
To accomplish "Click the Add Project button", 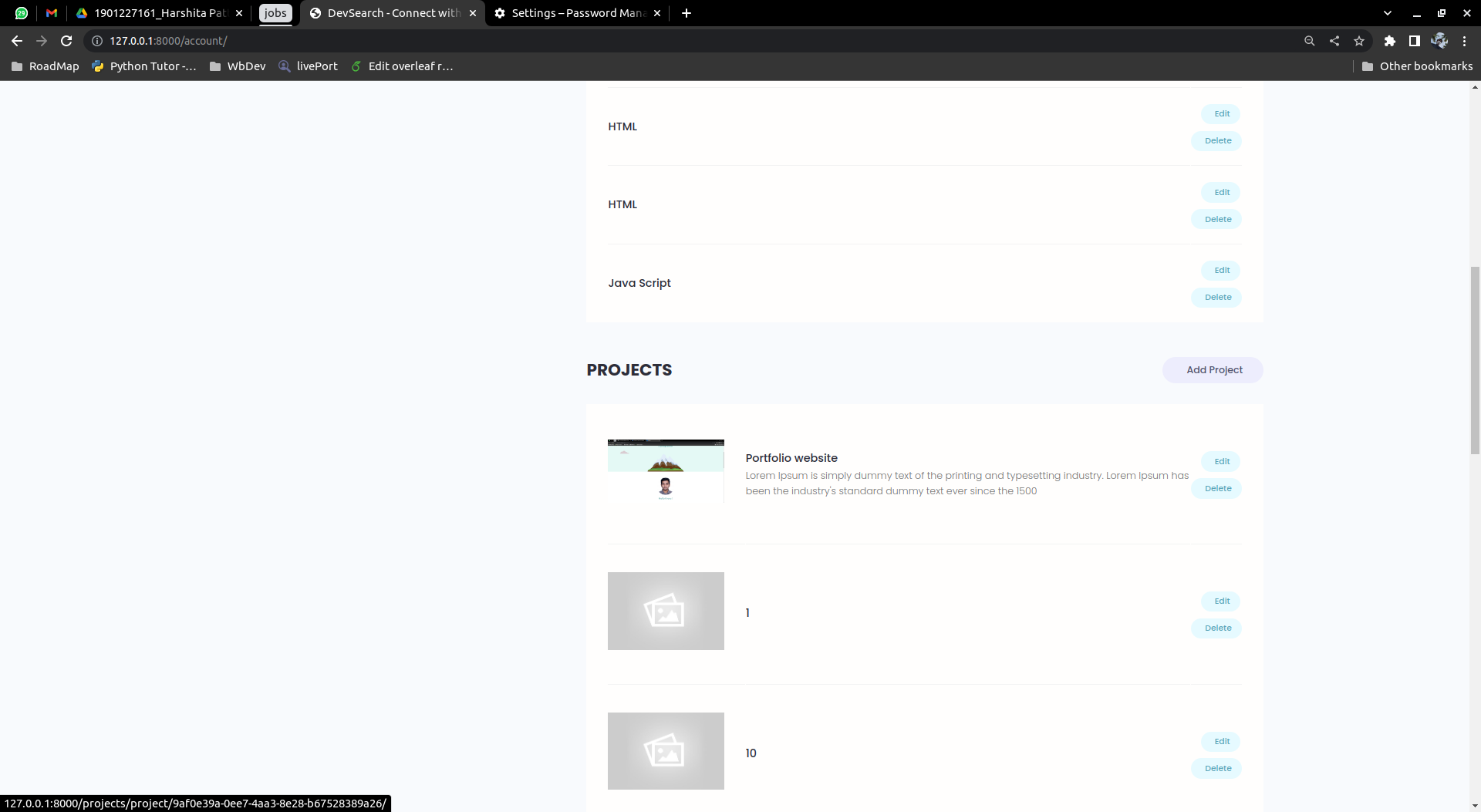I will point(1212,369).
